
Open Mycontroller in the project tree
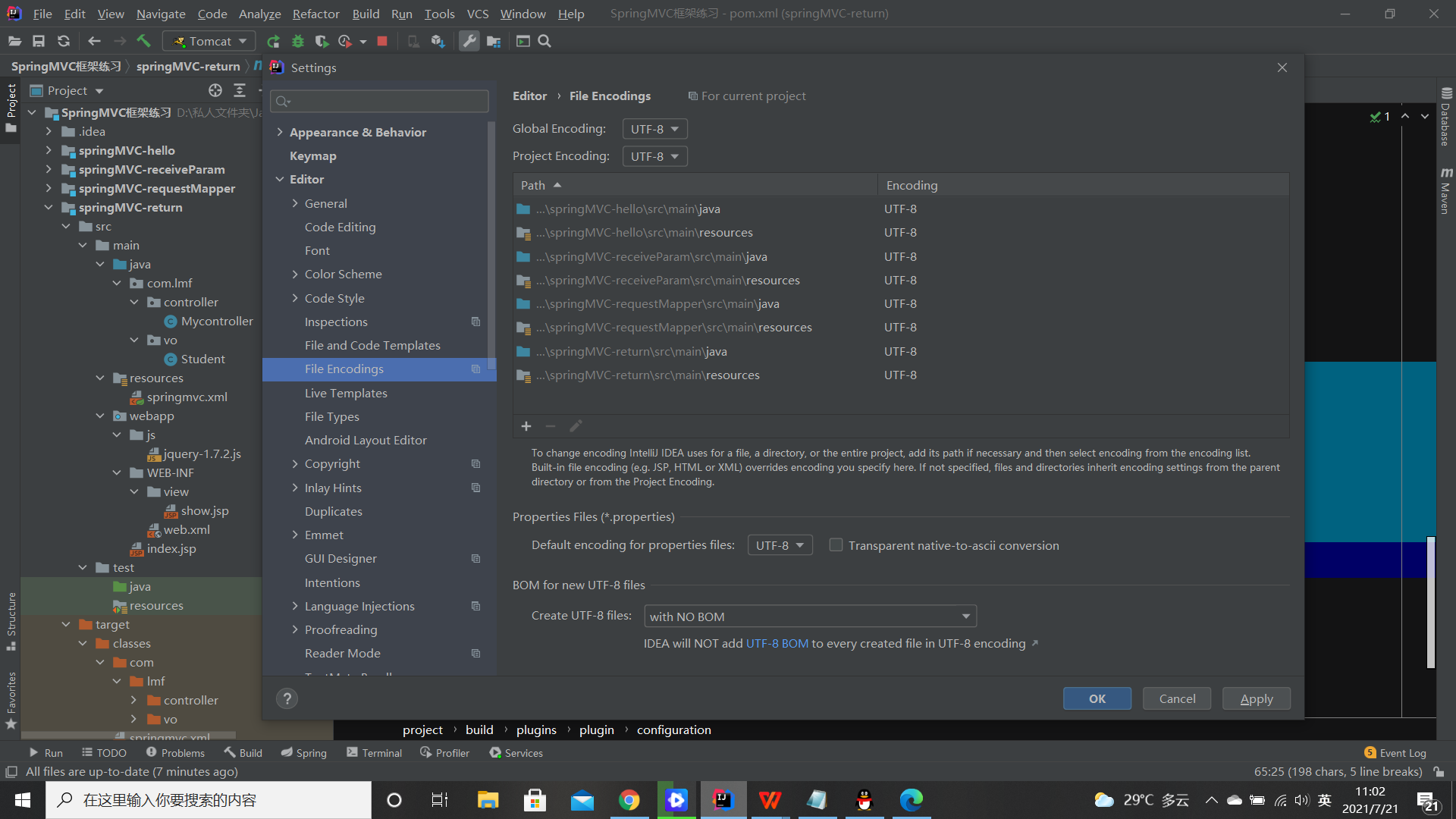point(217,321)
